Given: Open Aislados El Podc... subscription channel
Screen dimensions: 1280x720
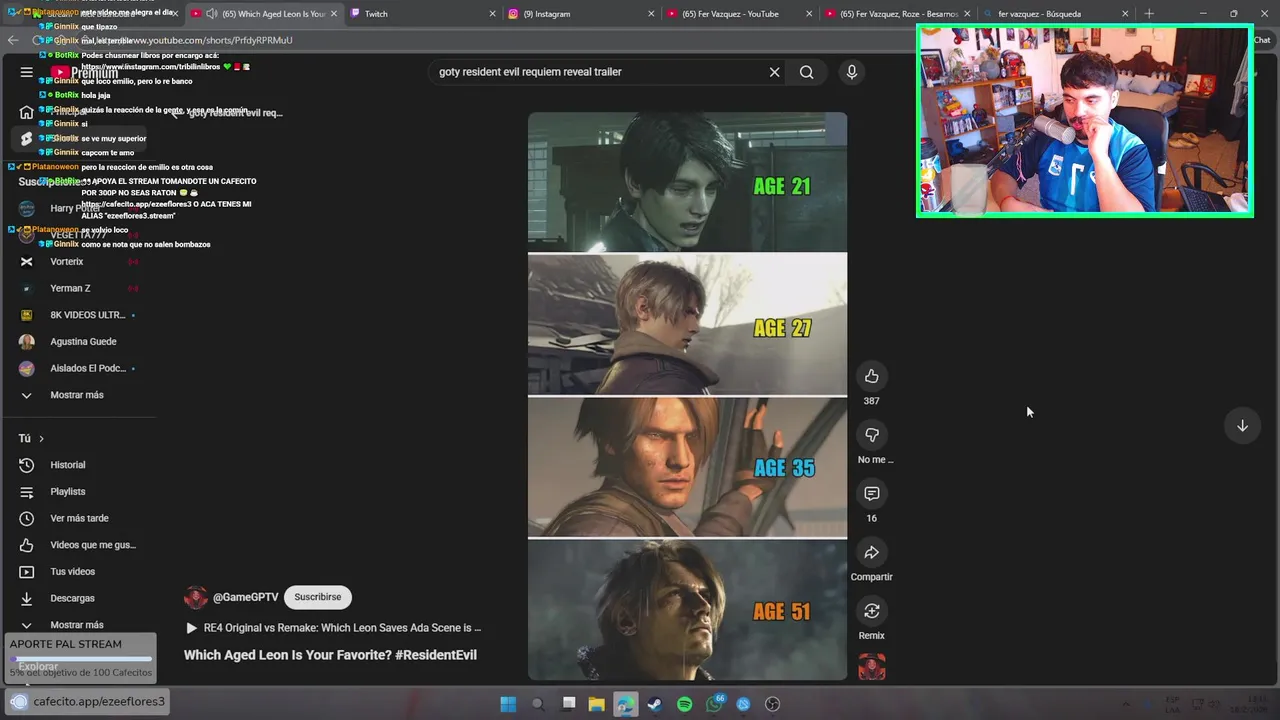Looking at the screenshot, I should click(88, 368).
